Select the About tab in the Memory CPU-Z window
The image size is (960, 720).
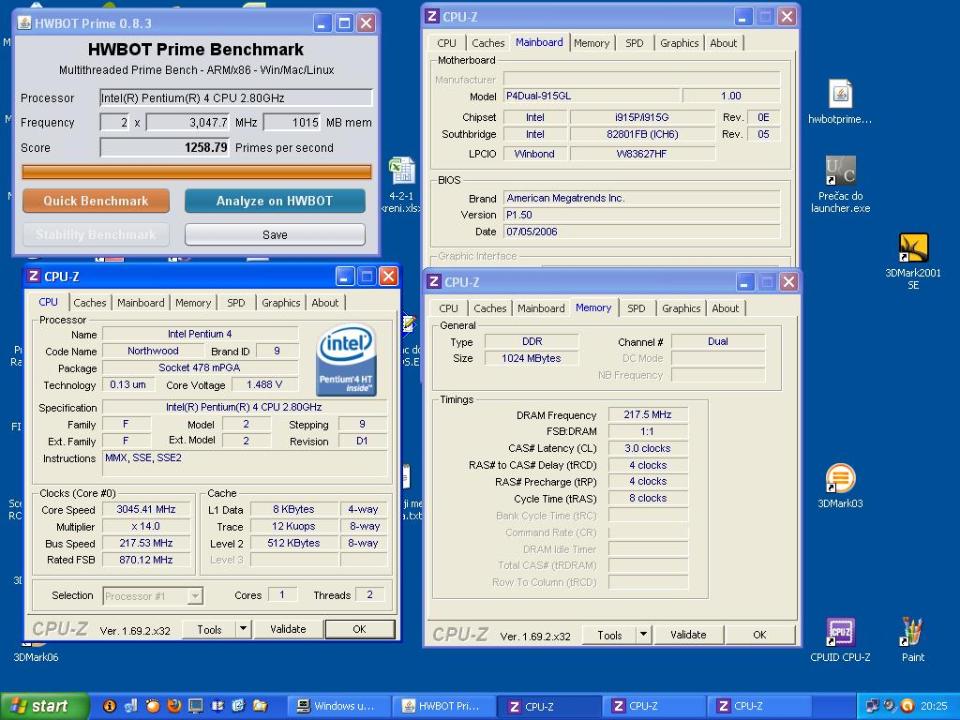tap(725, 308)
